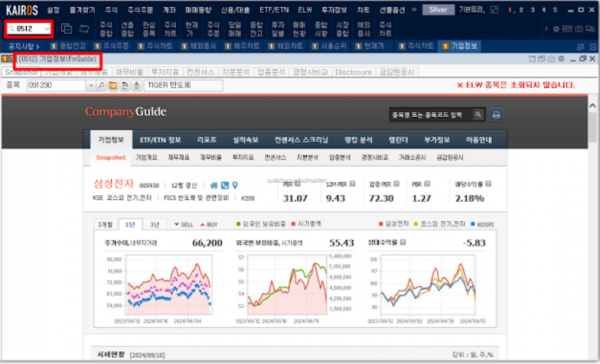Click the map pin icon next to 삼성전자

[x=235, y=185]
